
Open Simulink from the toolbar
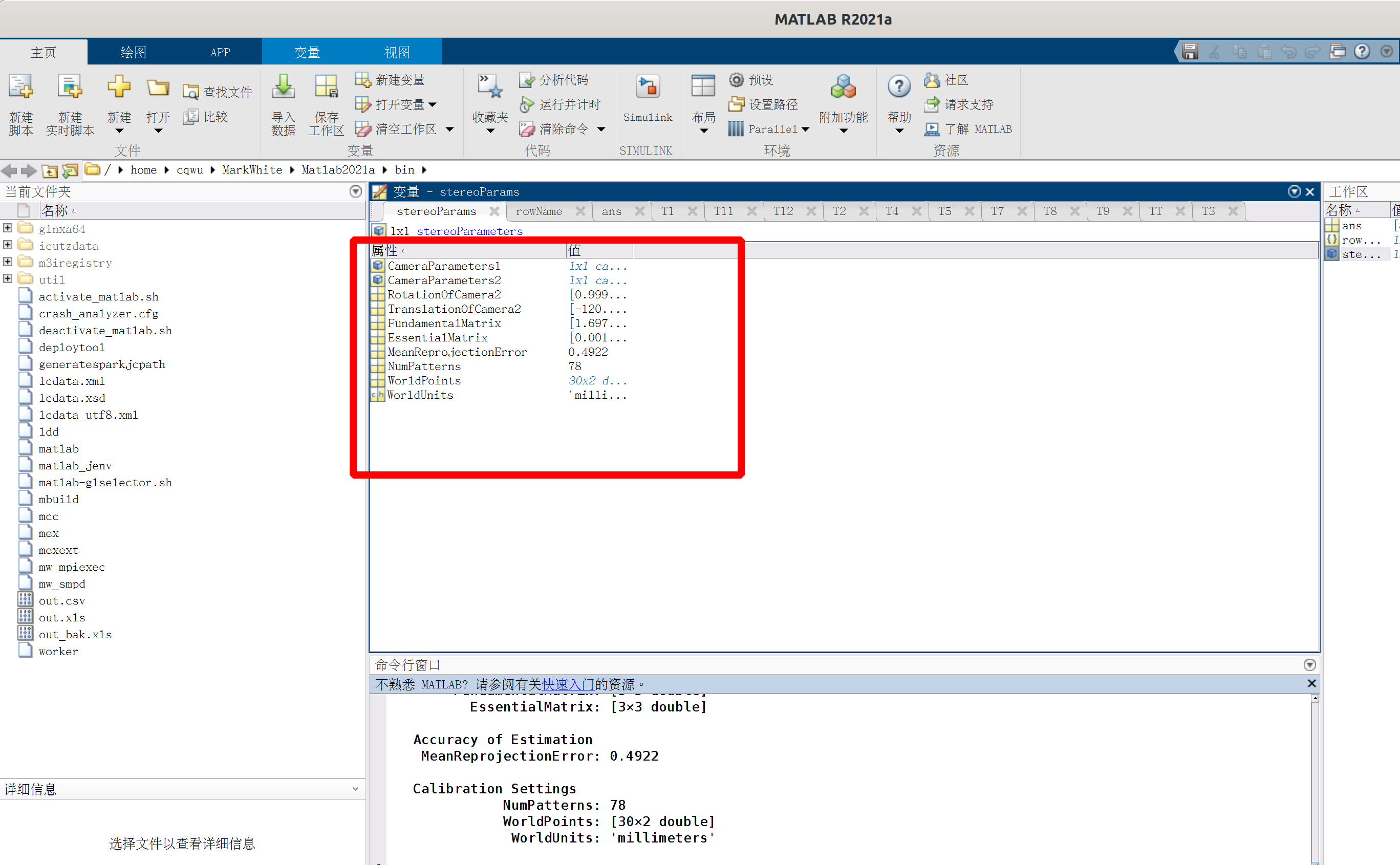pyautogui.click(x=647, y=88)
